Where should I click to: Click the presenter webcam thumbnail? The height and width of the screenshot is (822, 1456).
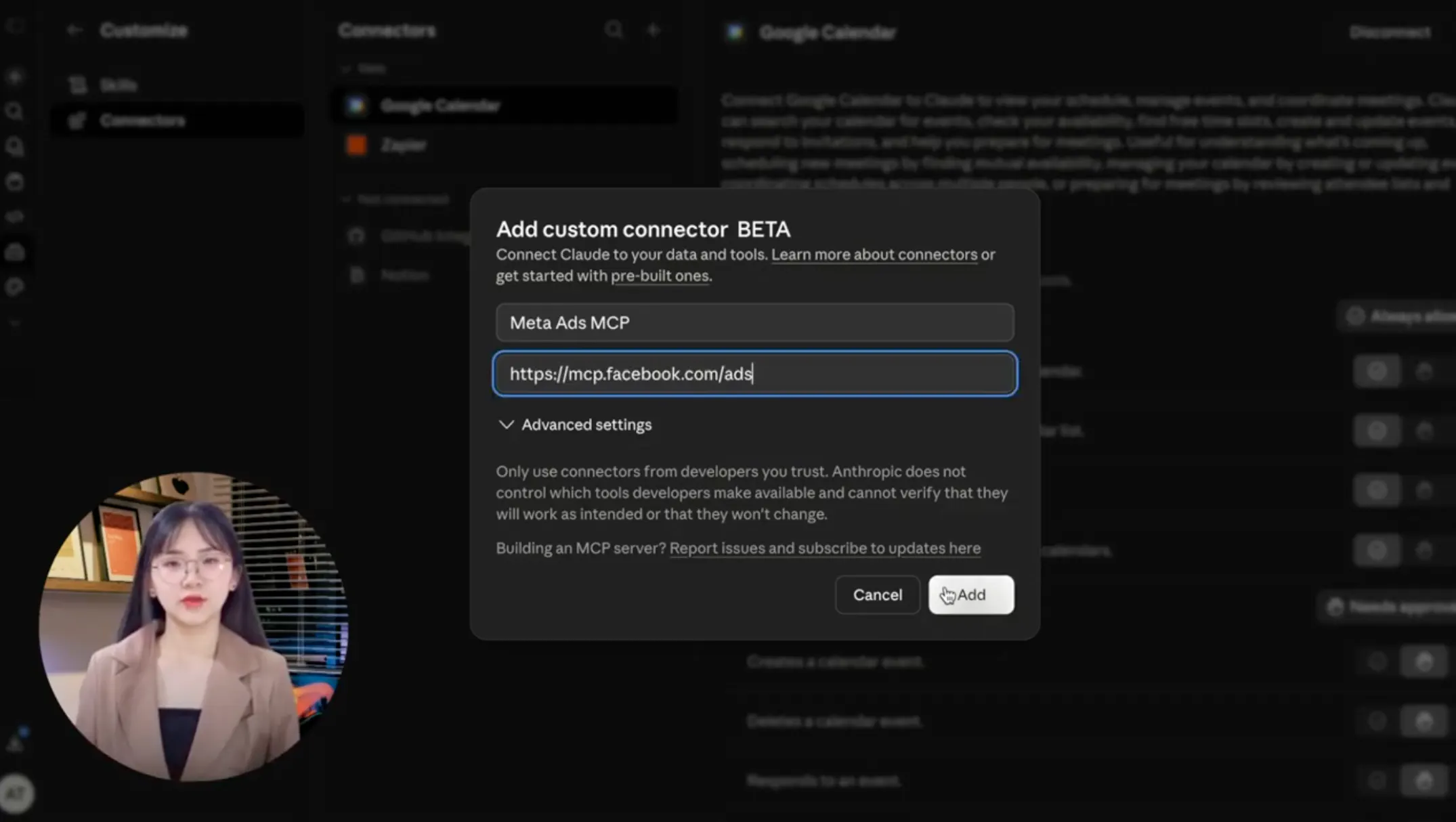194,626
